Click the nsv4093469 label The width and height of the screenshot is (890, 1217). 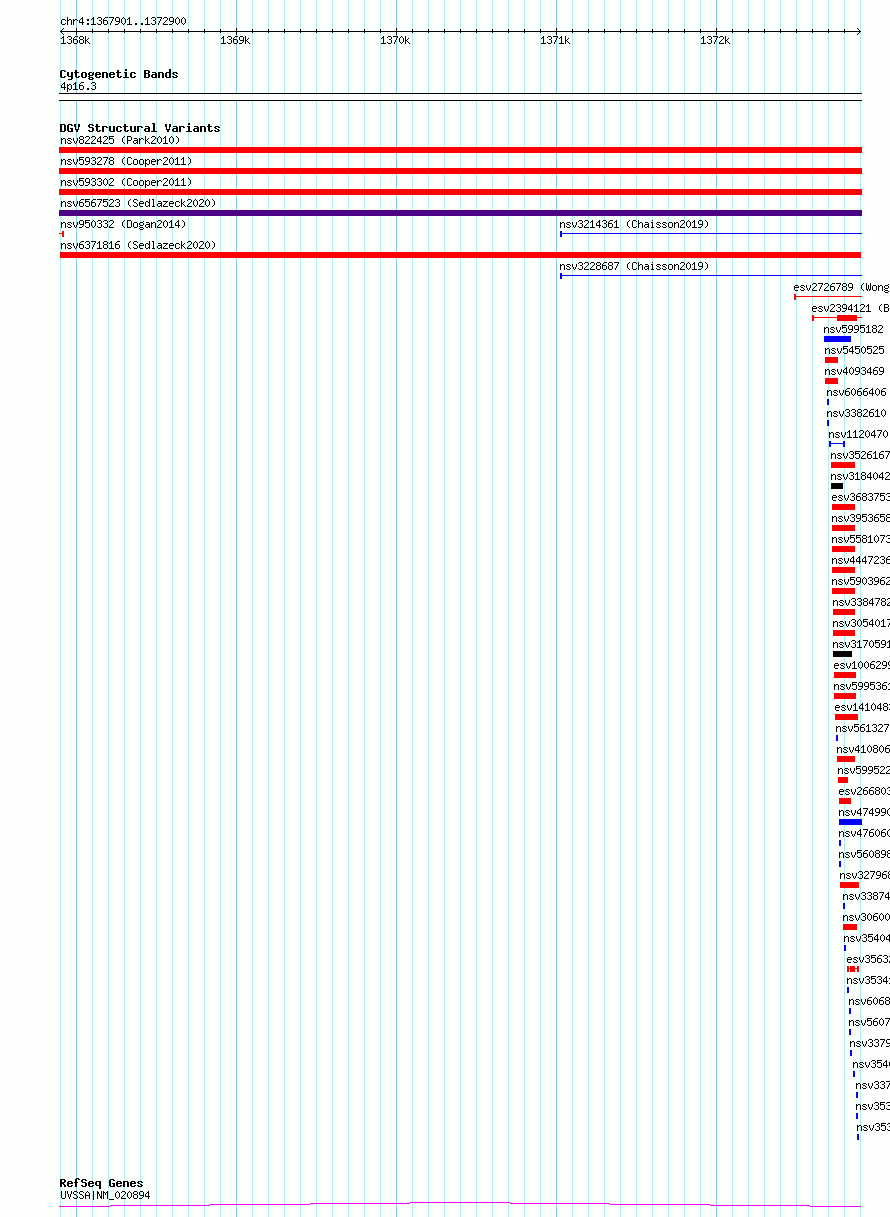(x=855, y=371)
